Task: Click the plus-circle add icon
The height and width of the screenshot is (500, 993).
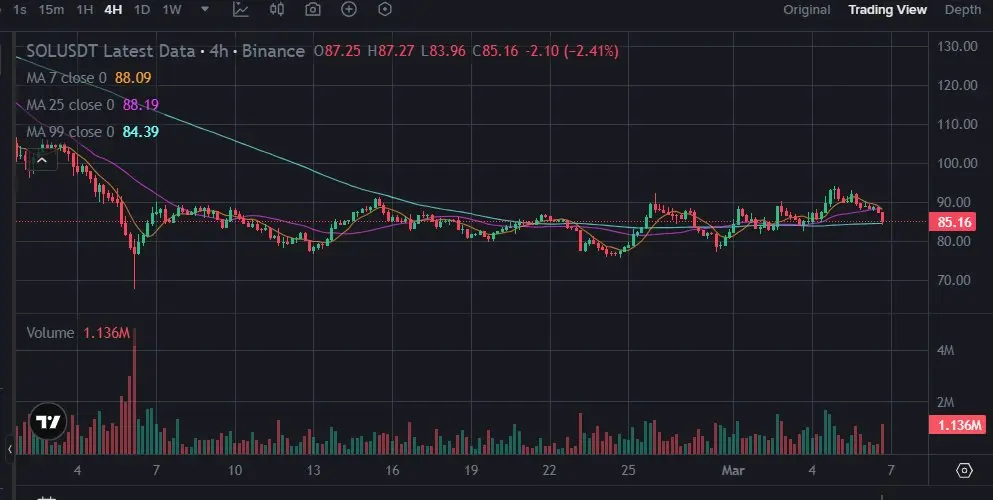Action: [349, 10]
